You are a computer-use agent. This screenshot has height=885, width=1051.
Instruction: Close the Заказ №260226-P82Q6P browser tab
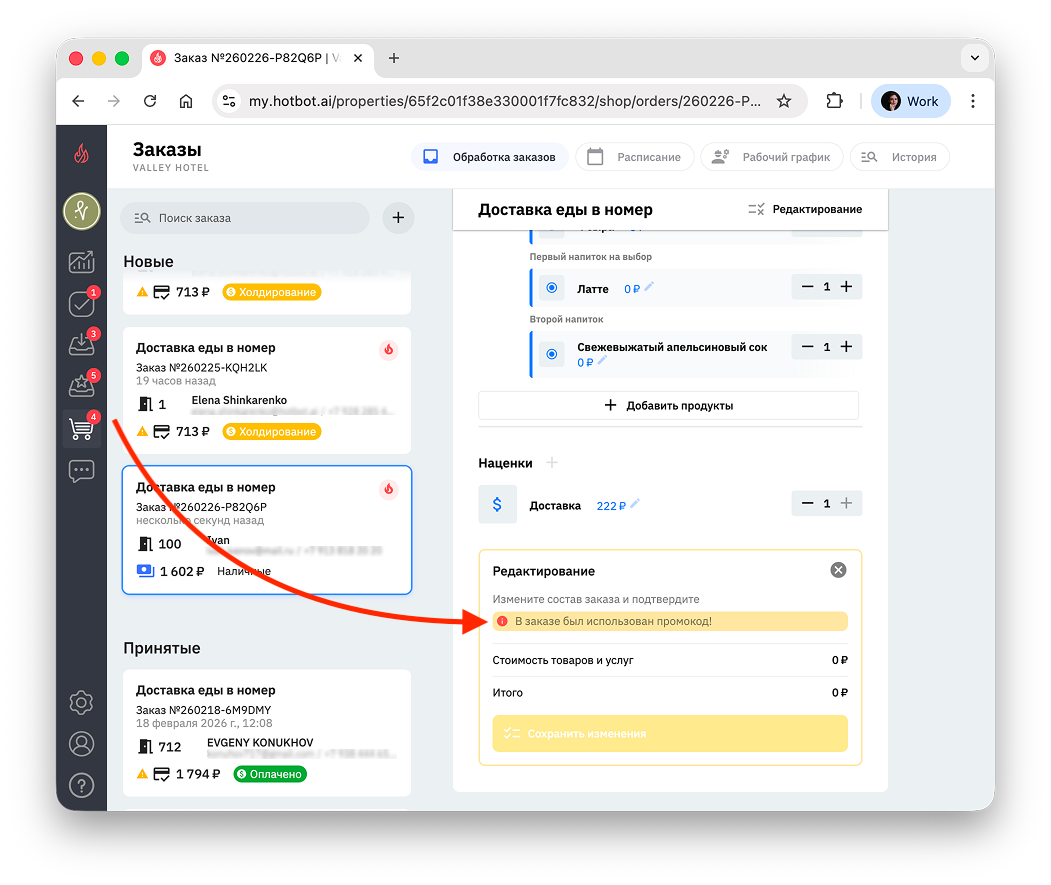(x=358, y=58)
